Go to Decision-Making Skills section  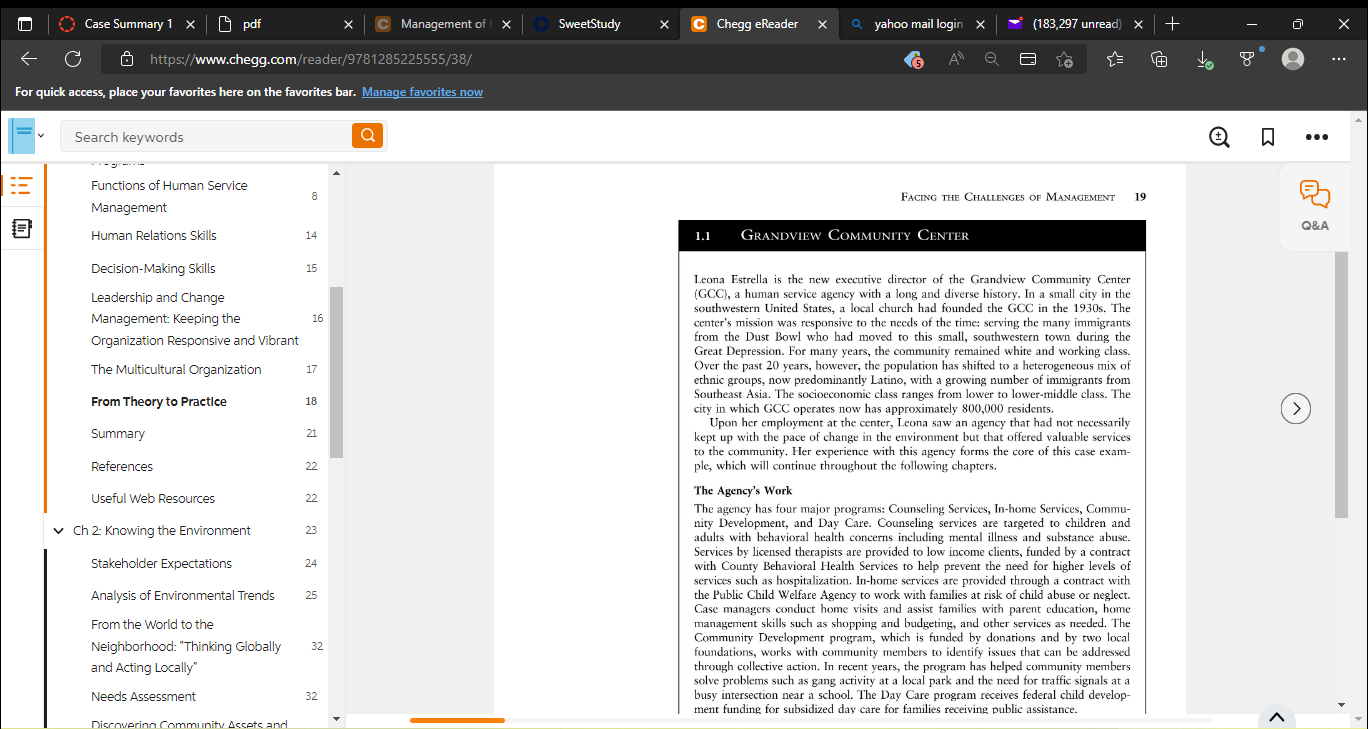pyautogui.click(x=153, y=269)
